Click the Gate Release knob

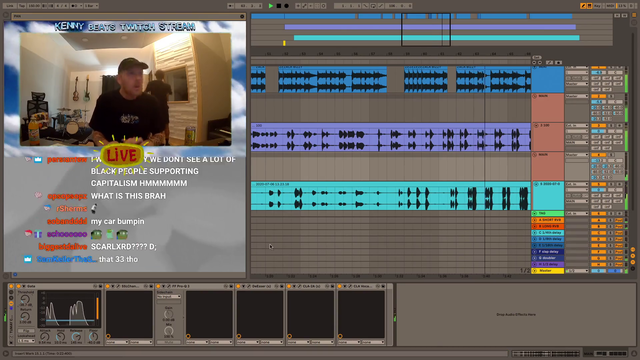(x=76, y=337)
